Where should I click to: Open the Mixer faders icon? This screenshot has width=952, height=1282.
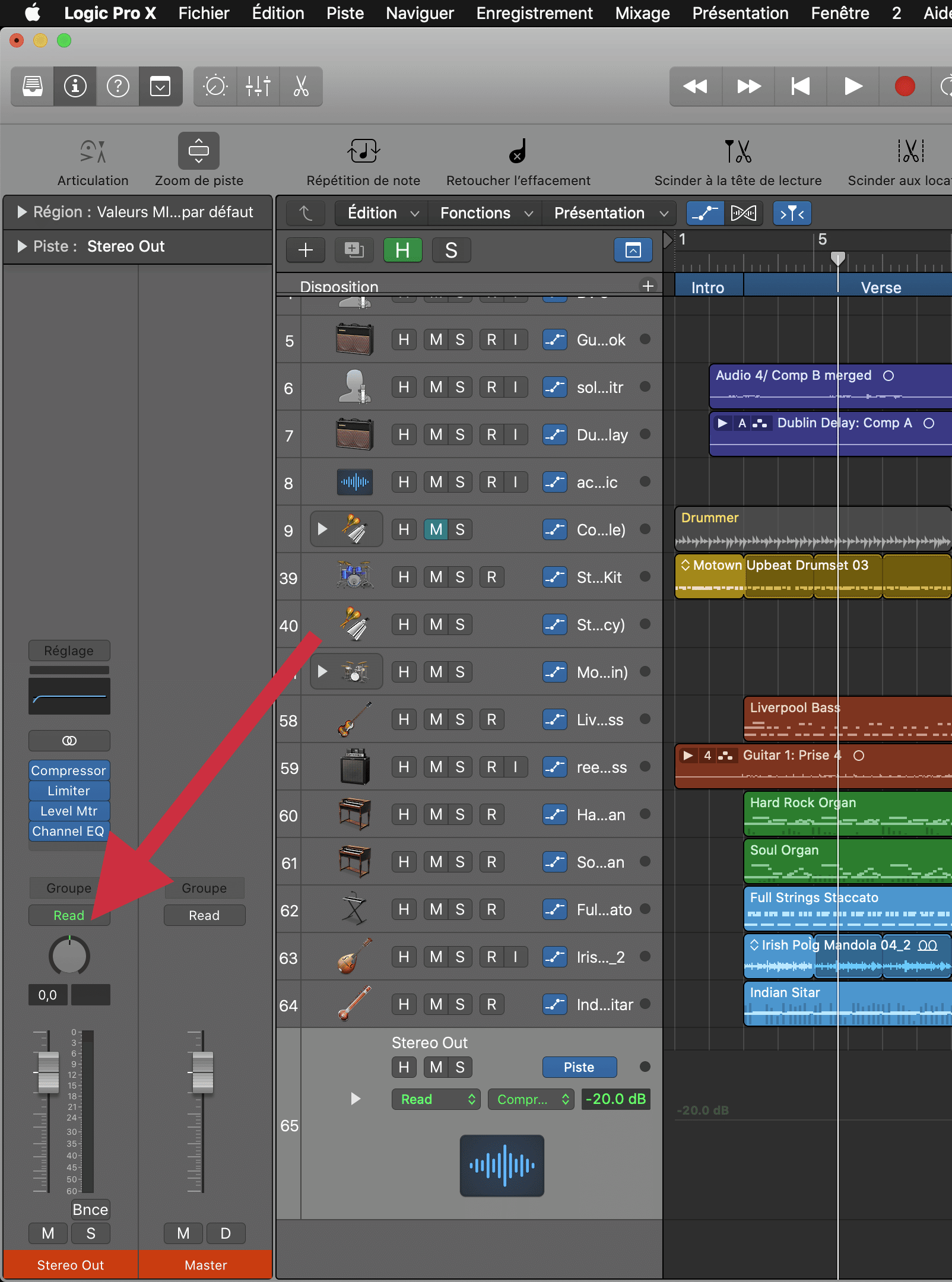tap(258, 86)
